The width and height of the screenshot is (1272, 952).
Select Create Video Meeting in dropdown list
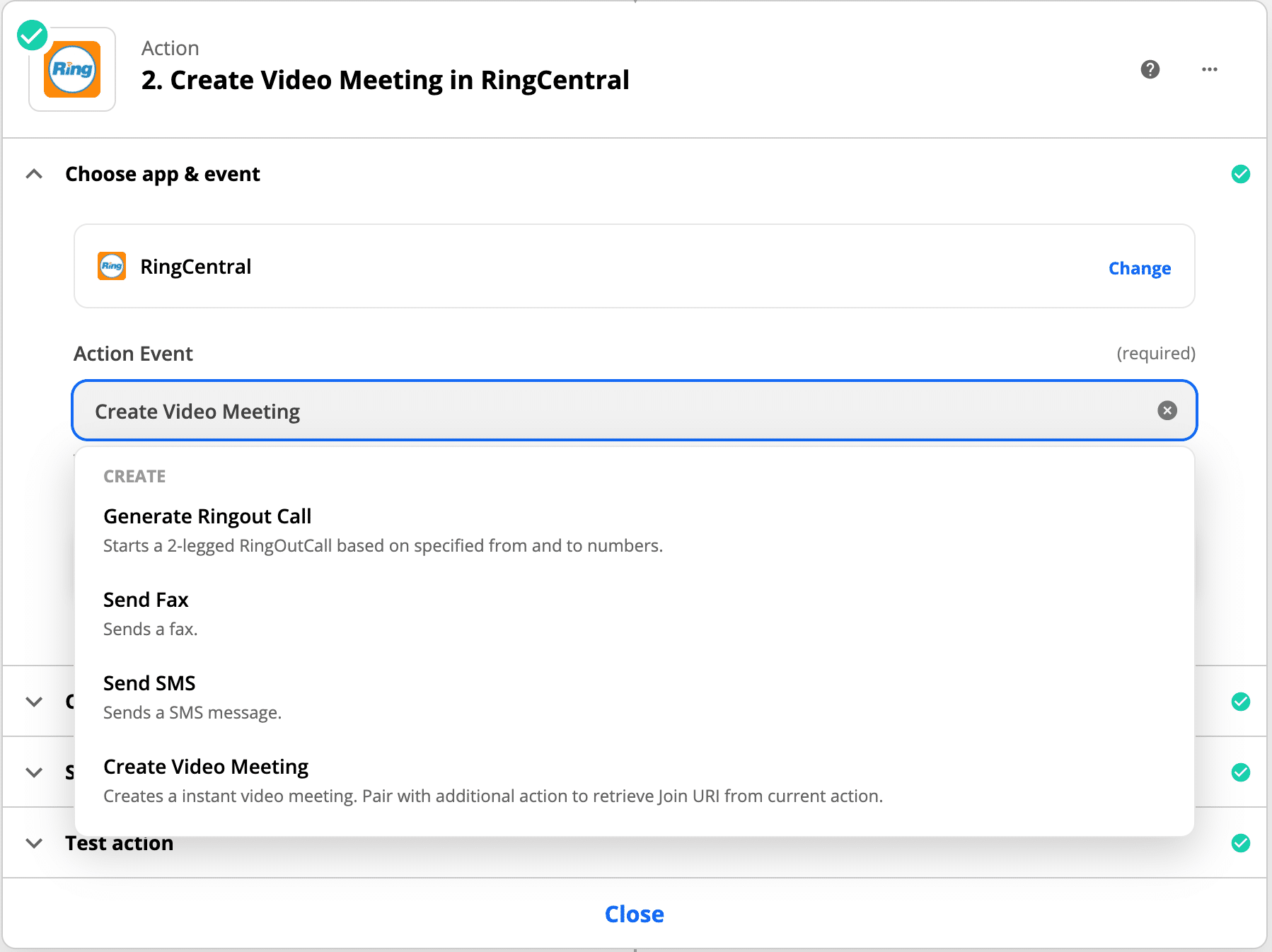(x=206, y=767)
